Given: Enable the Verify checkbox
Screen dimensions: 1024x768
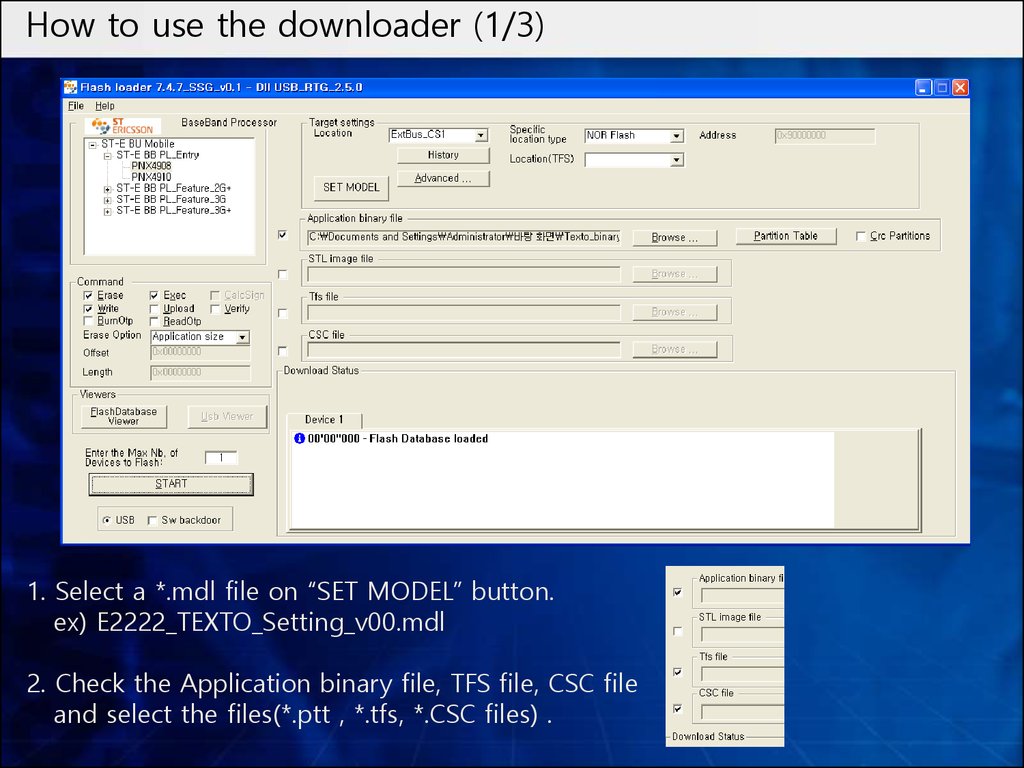Looking at the screenshot, I should (215, 309).
